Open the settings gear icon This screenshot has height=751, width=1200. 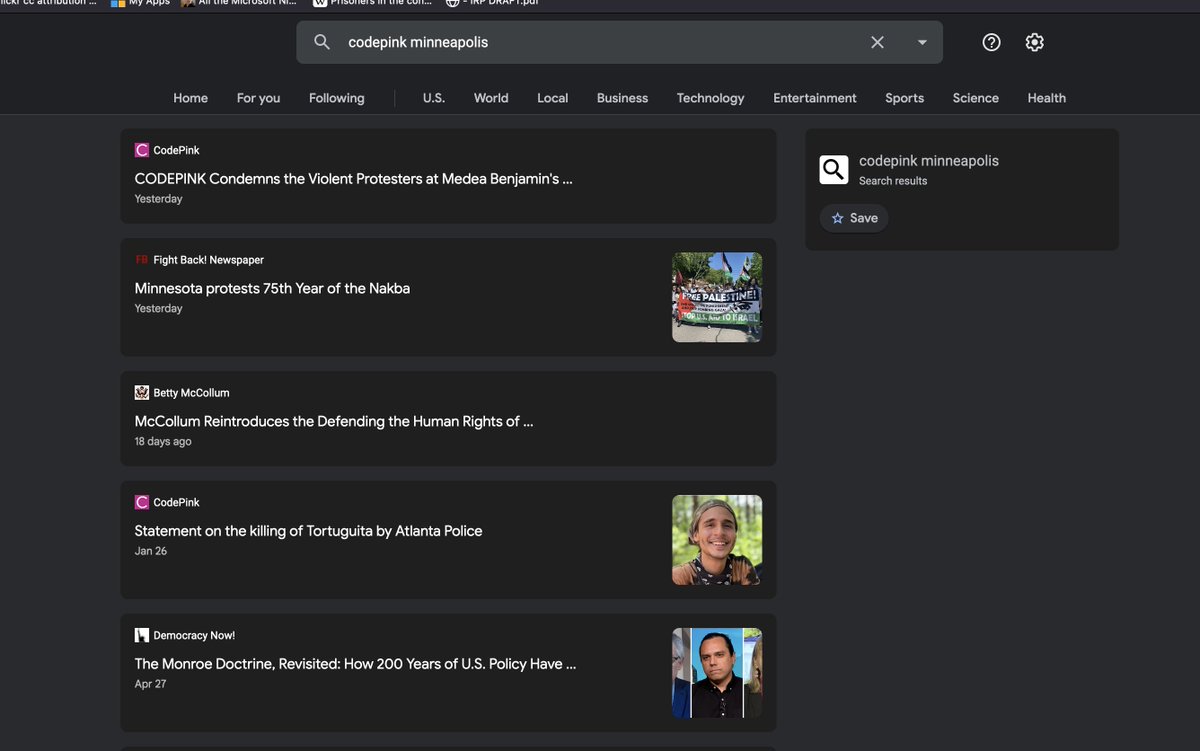[1035, 42]
